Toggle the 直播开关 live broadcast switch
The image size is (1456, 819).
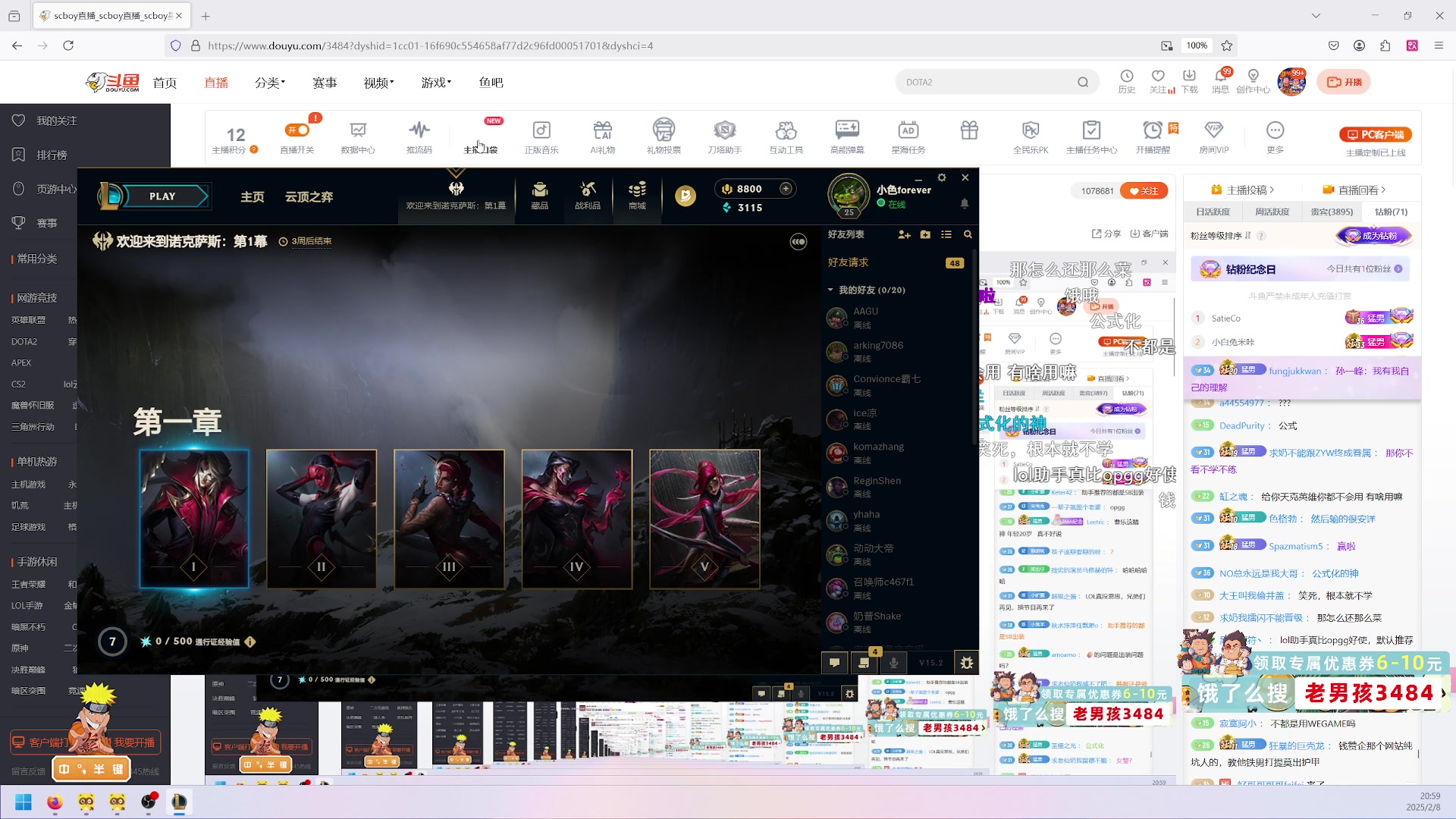click(297, 130)
